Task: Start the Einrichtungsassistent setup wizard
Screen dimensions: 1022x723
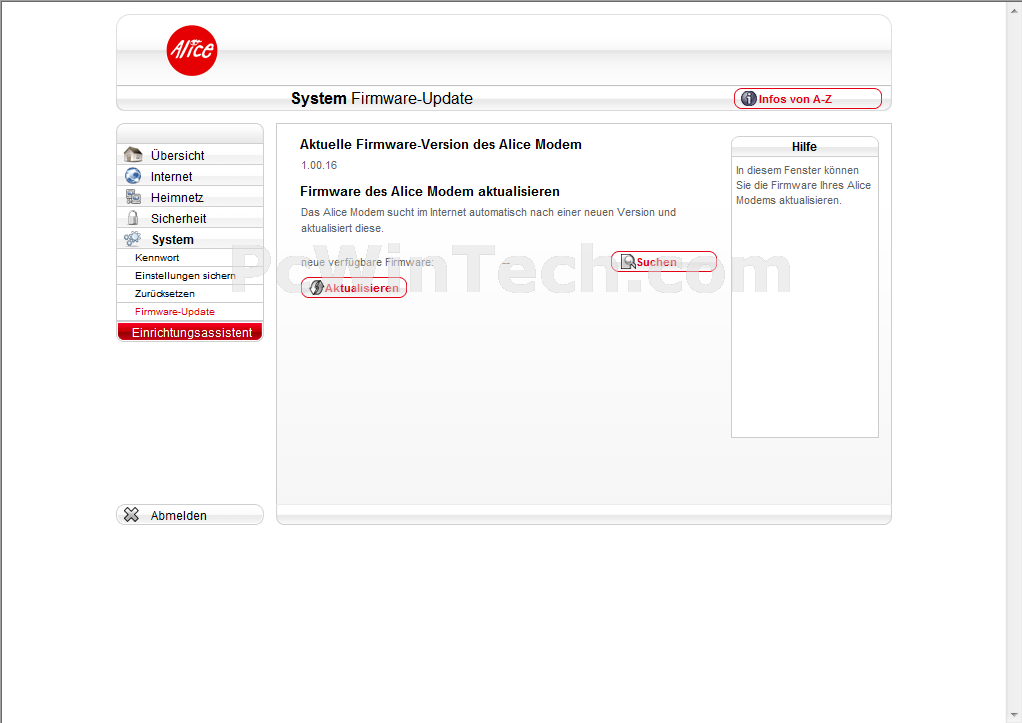Action: click(190, 332)
